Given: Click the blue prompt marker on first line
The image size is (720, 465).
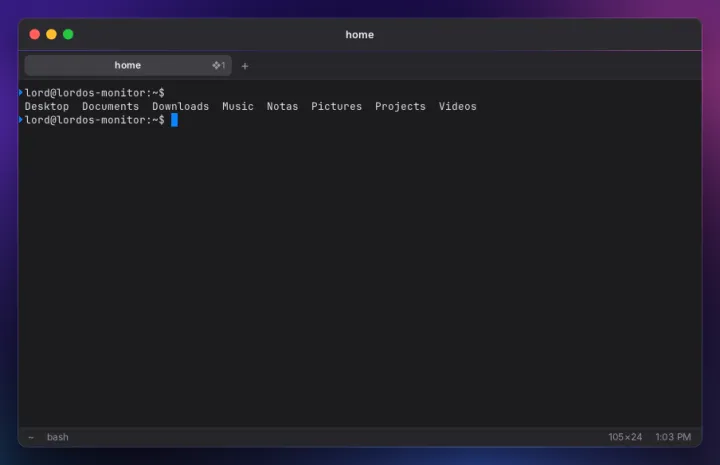Looking at the screenshot, I should tap(21, 93).
